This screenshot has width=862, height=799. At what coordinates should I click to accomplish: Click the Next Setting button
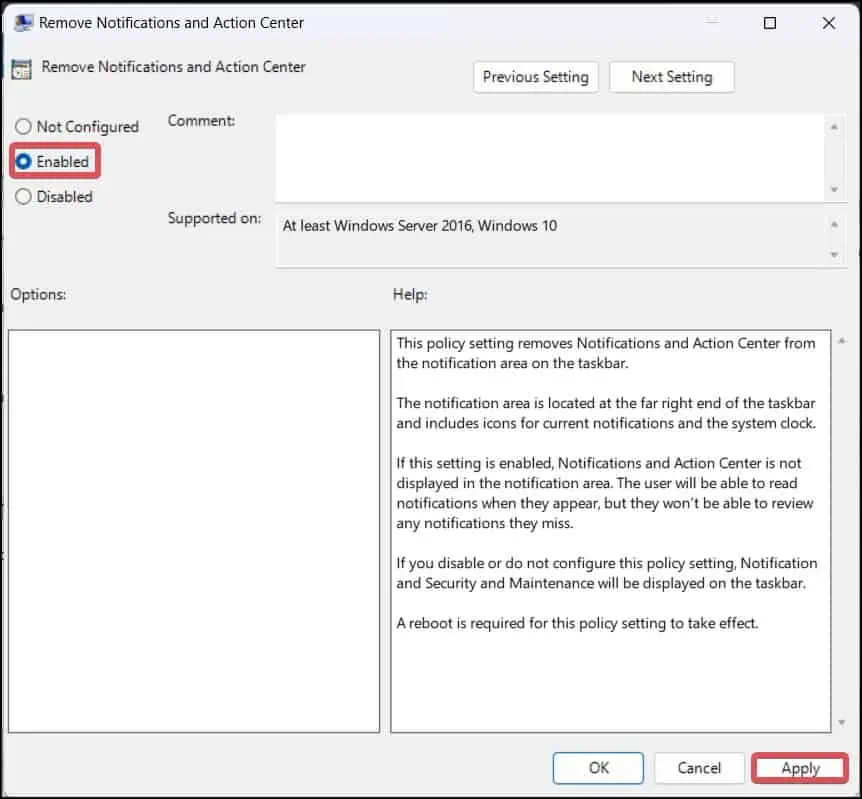671,76
